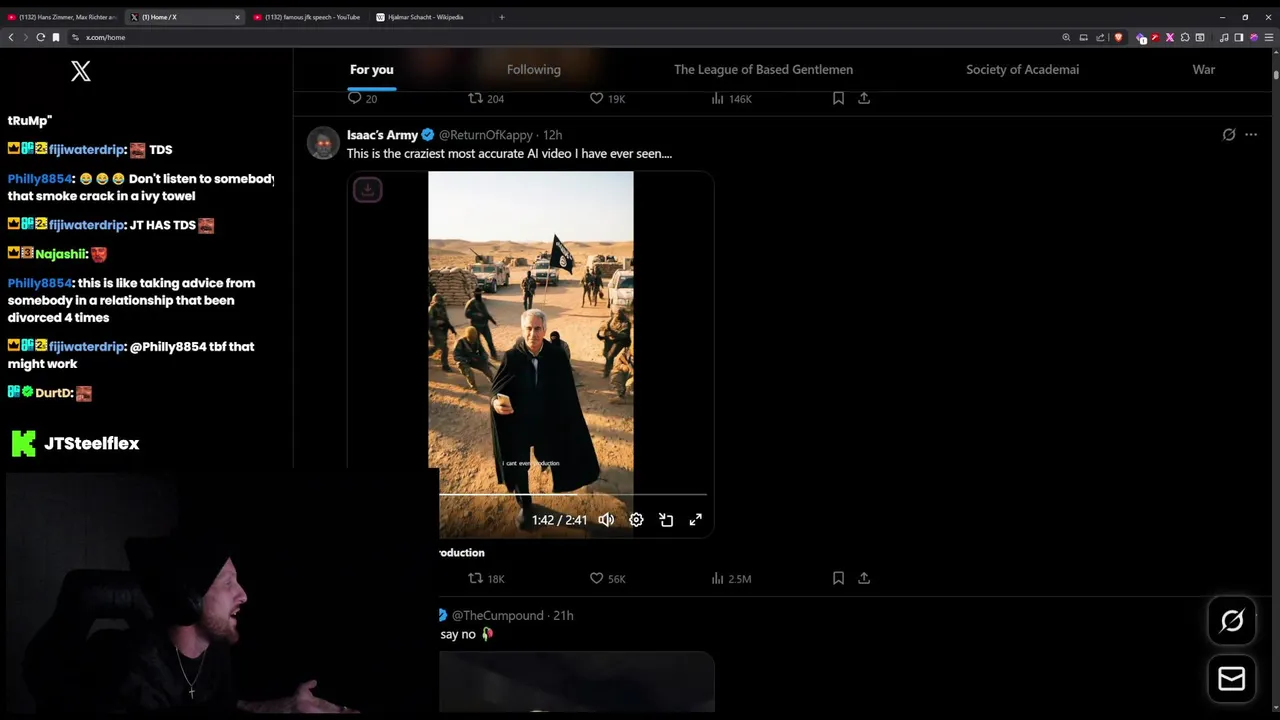Image resolution: width=1280 pixels, height=720 pixels.
Task: Open replies on the top post with 20 comments
Action: tap(362, 98)
